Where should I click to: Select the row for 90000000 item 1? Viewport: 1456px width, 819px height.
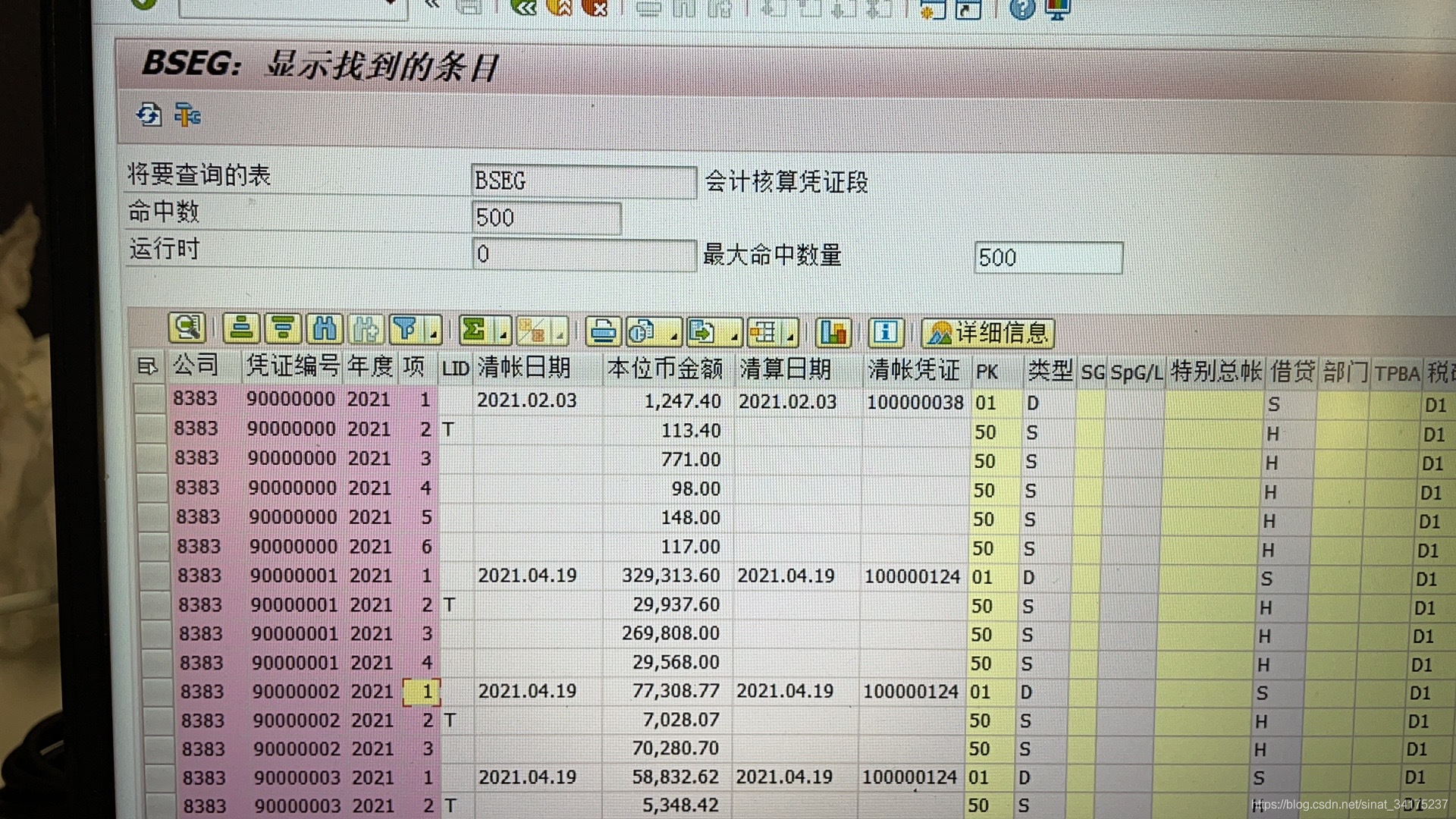pos(149,398)
